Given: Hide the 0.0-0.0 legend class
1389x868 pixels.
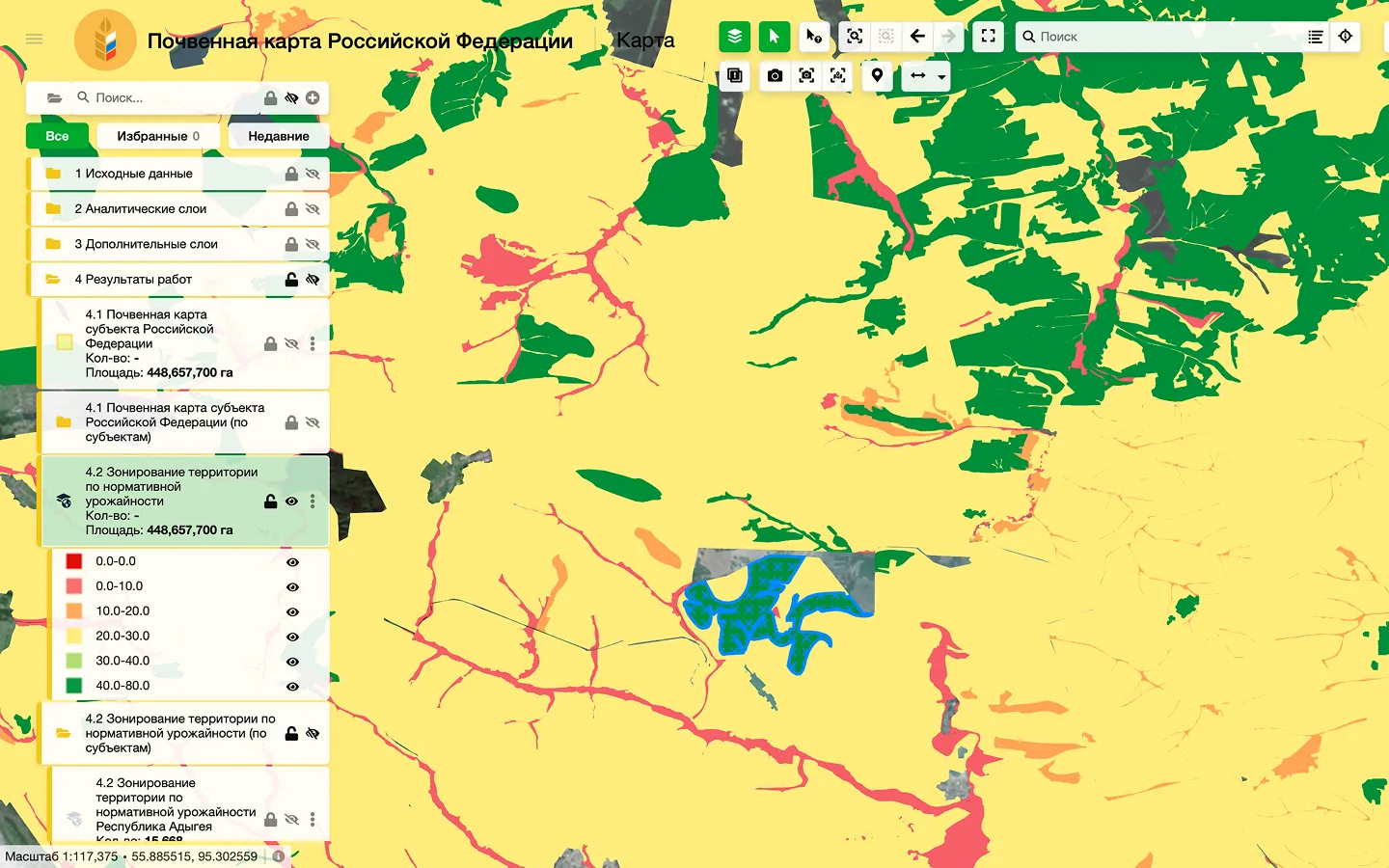Looking at the screenshot, I should click(293, 562).
